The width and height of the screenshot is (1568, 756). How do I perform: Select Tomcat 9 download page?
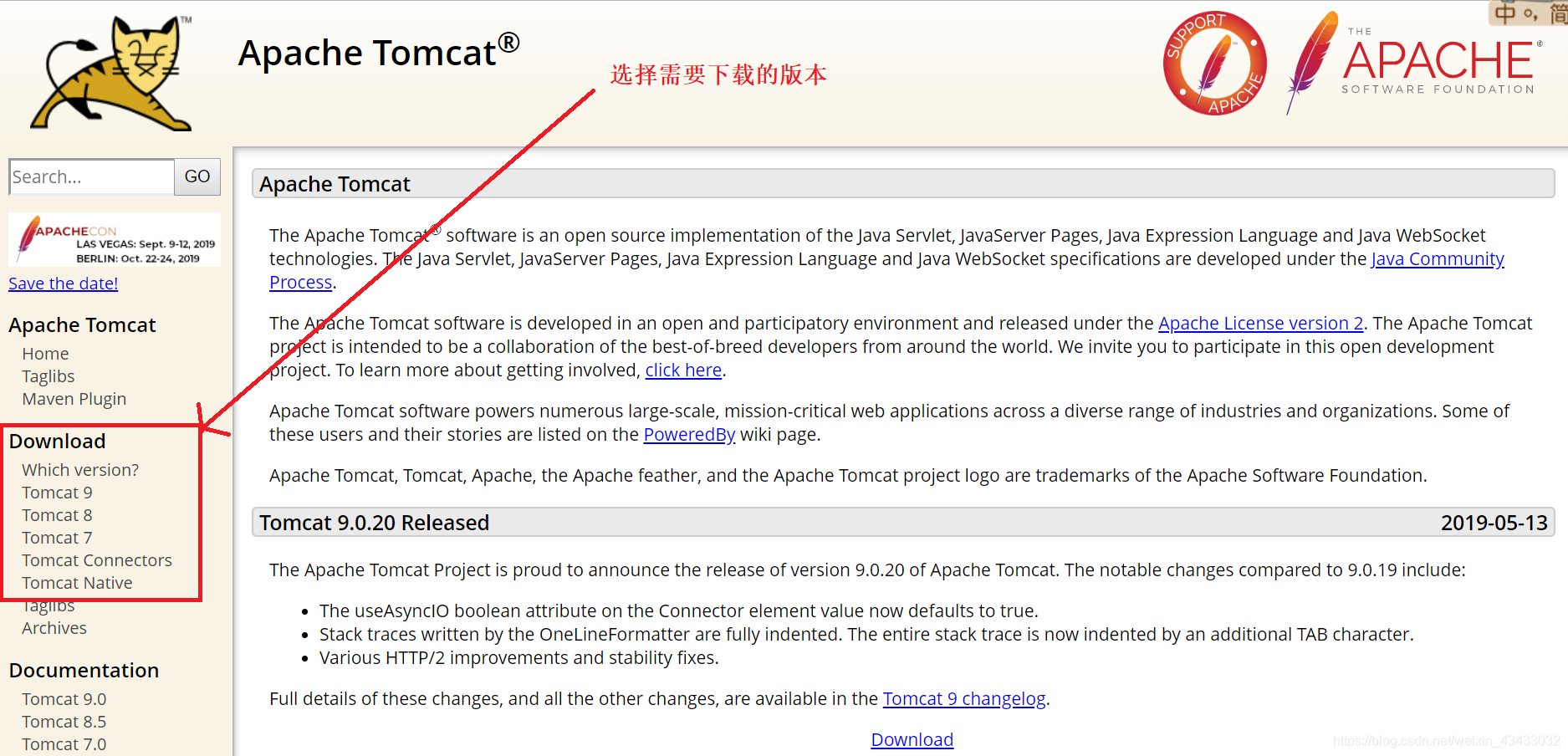[x=57, y=493]
